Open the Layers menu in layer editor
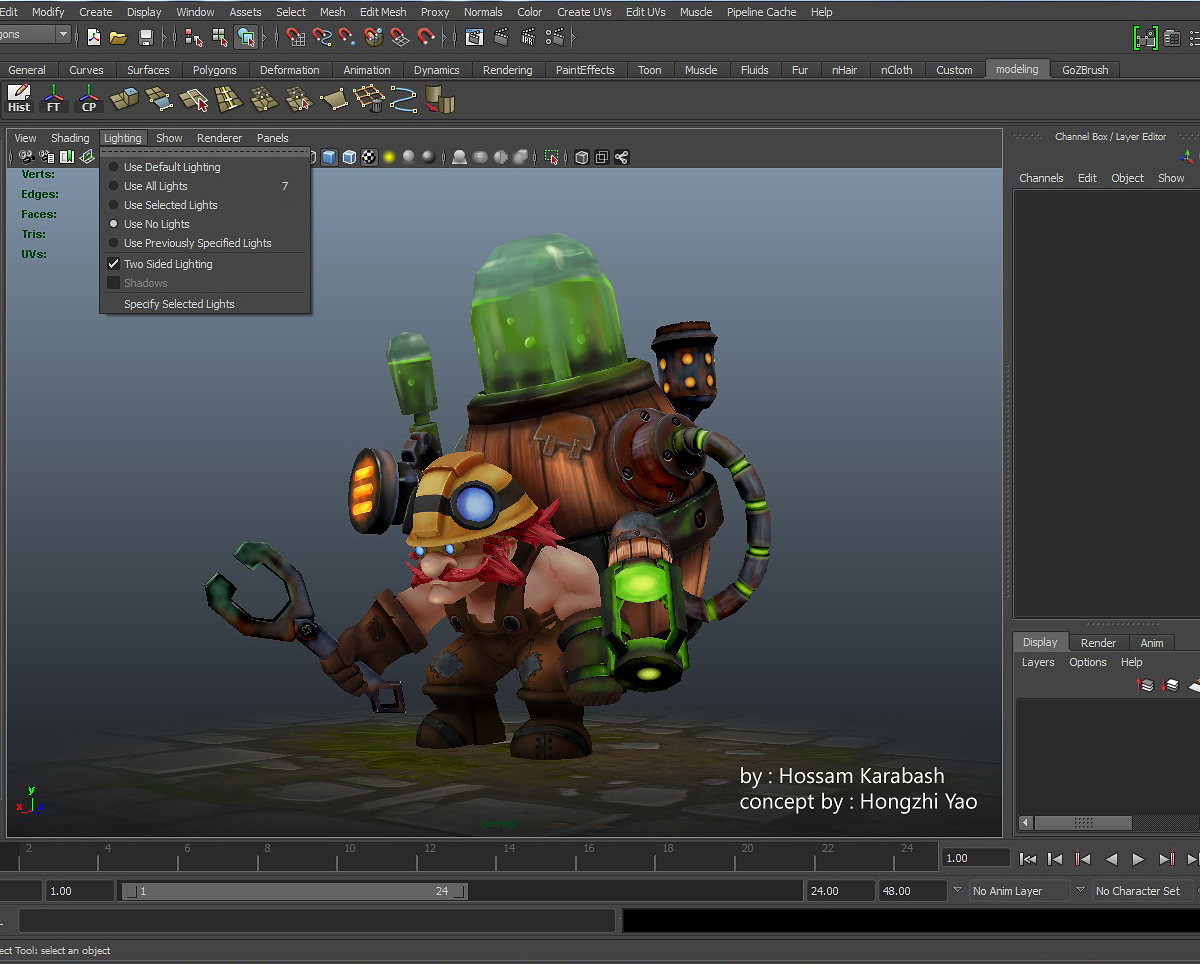 [1038, 662]
